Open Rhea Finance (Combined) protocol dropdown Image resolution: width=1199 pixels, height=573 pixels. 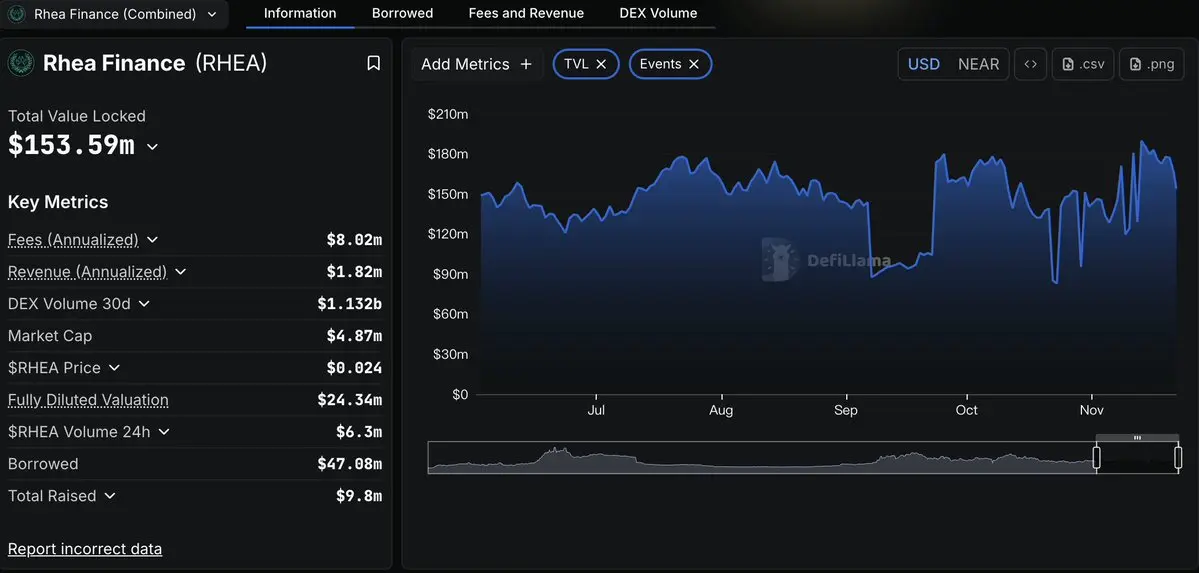(115, 14)
